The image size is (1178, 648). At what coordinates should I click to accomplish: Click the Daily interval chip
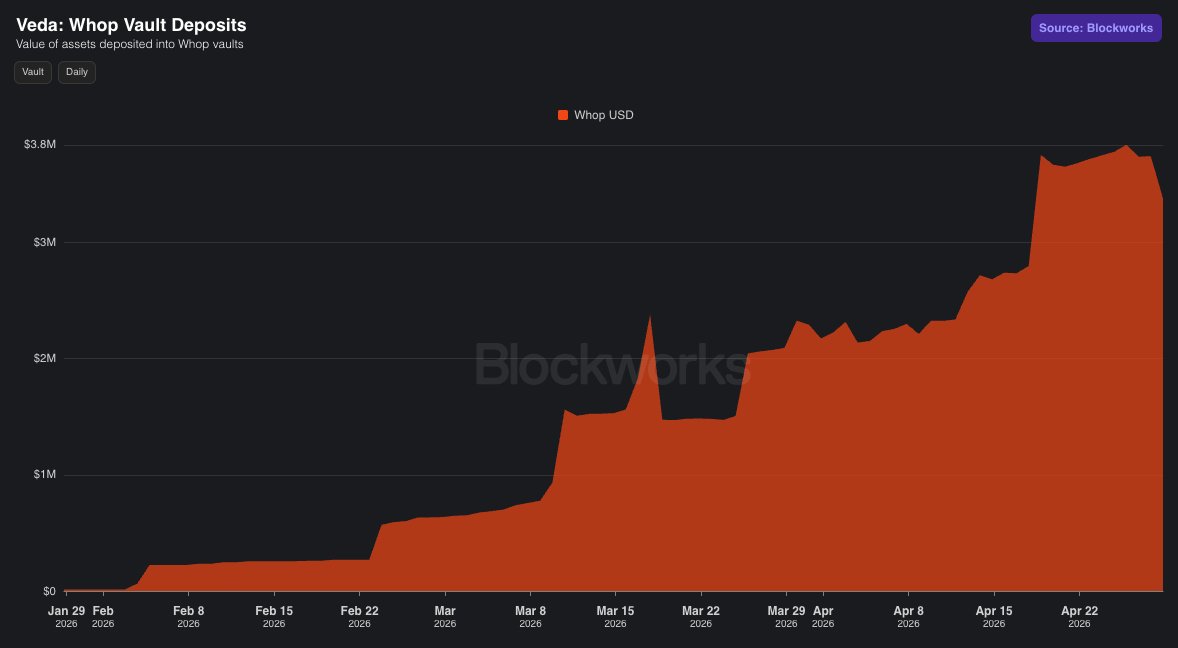[77, 72]
